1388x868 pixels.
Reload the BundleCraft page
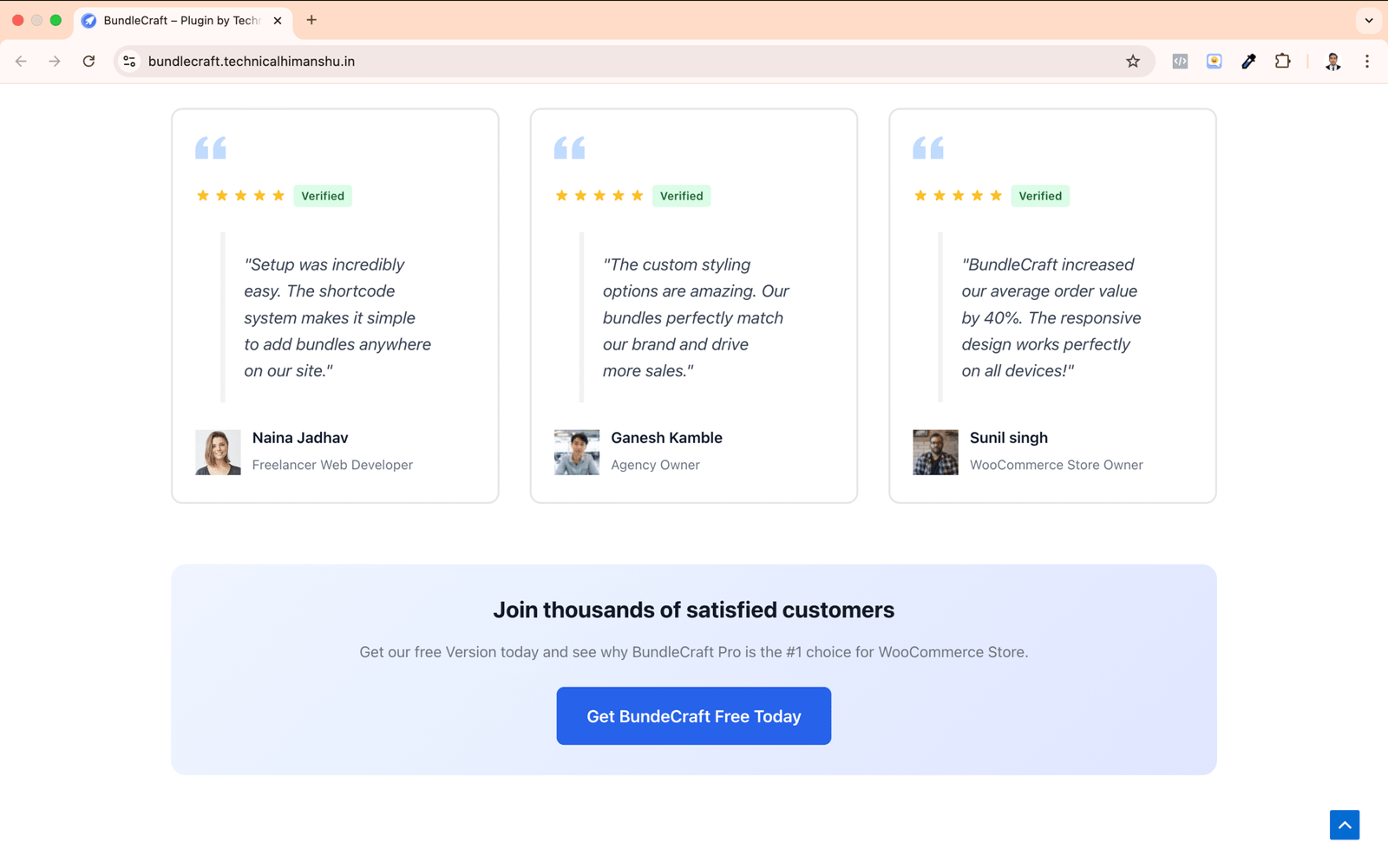88,62
